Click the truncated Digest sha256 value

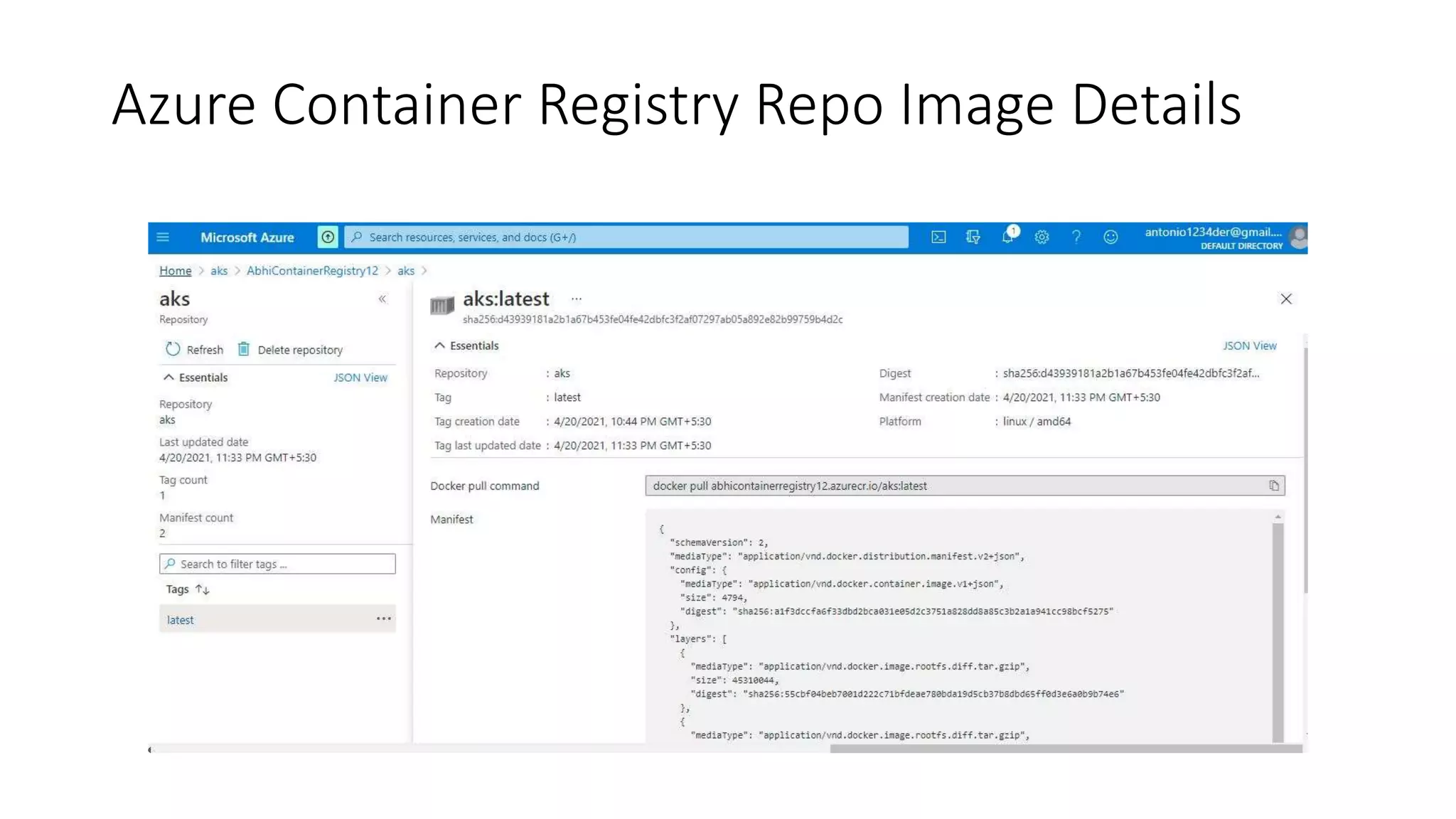1130,373
